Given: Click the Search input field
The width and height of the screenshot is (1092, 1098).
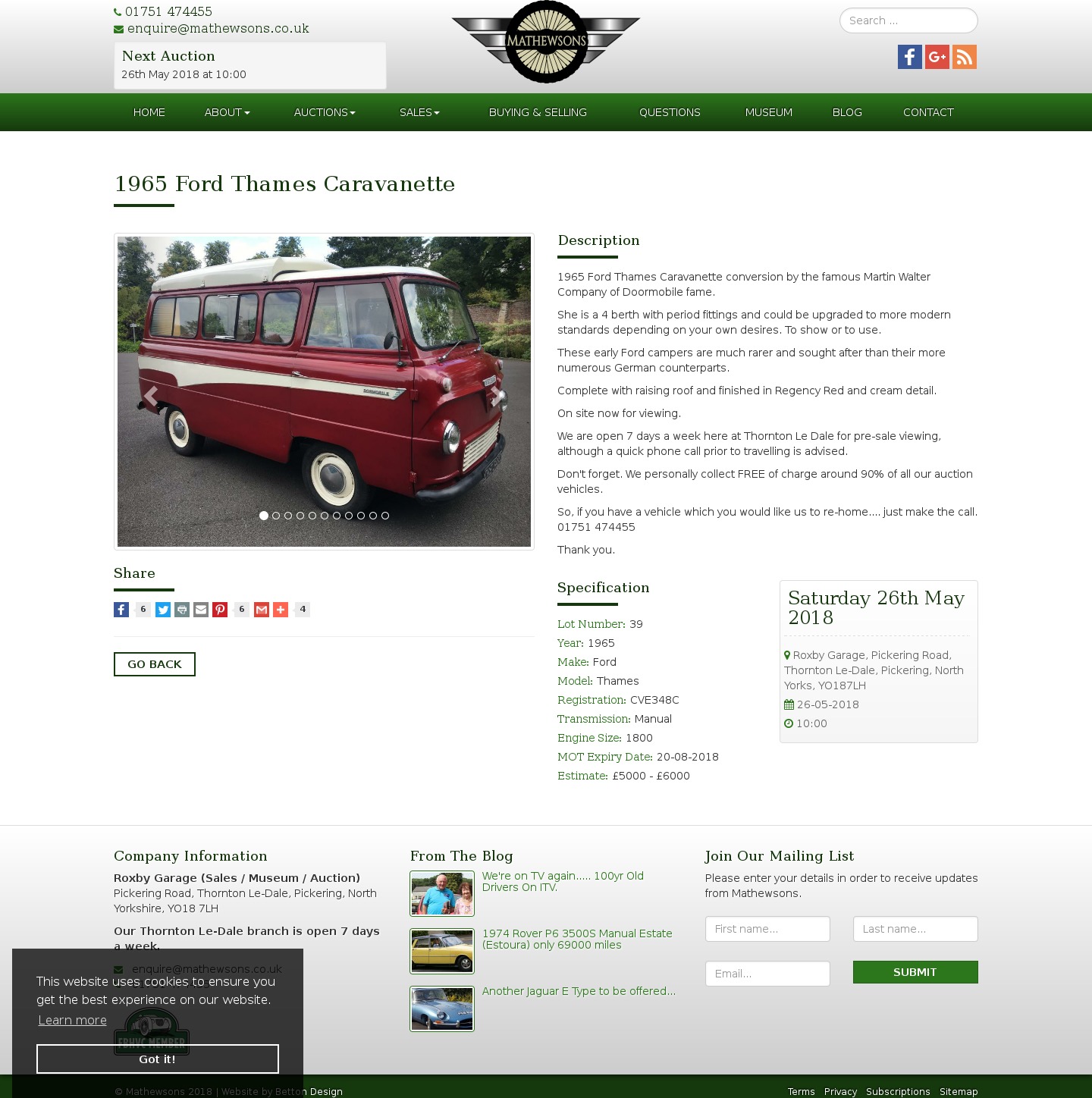Looking at the screenshot, I should click(908, 20).
